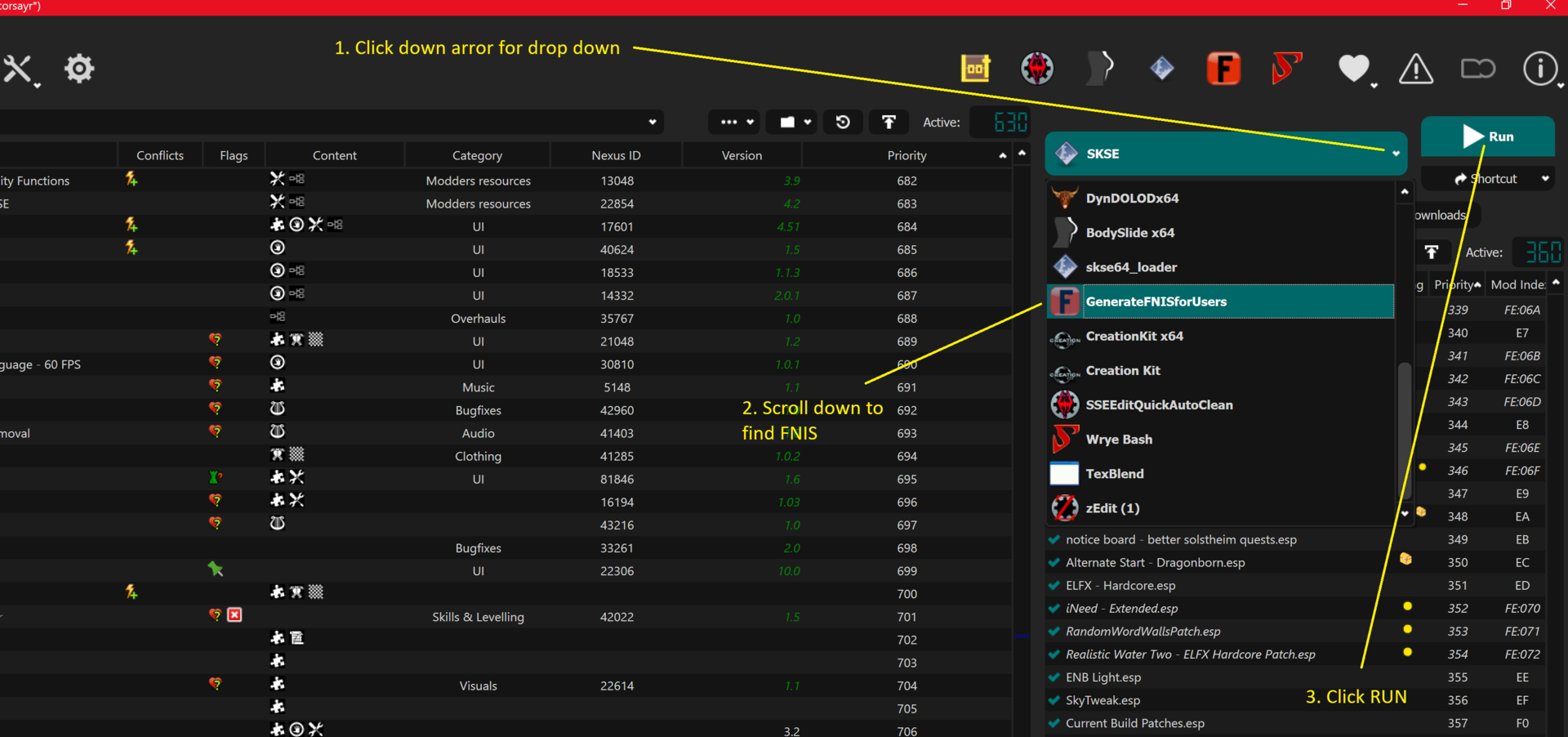Open the help info circle icon
Viewport: 1568px width, 737px height.
pos(1540,69)
